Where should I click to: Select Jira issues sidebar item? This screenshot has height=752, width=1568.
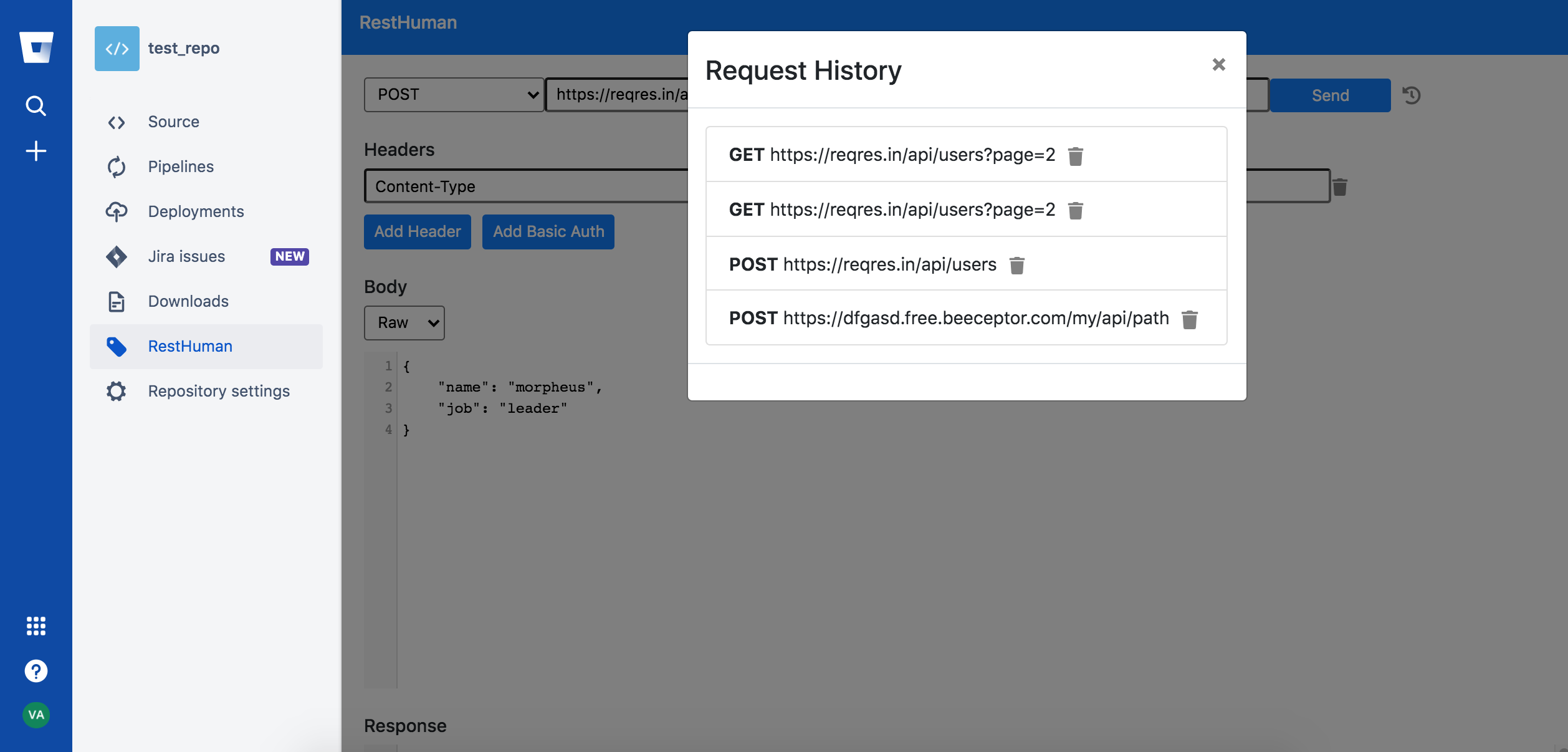[186, 256]
